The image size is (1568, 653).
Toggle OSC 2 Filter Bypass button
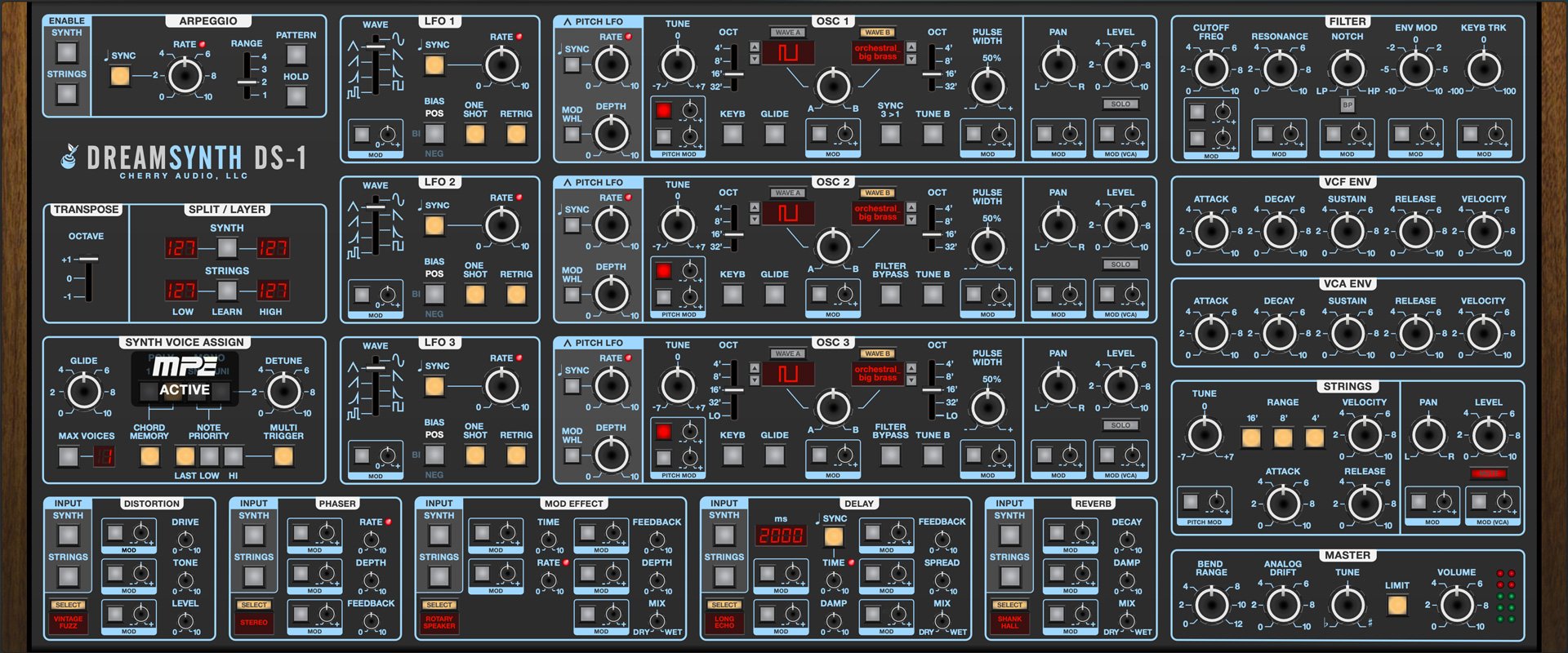tap(890, 295)
